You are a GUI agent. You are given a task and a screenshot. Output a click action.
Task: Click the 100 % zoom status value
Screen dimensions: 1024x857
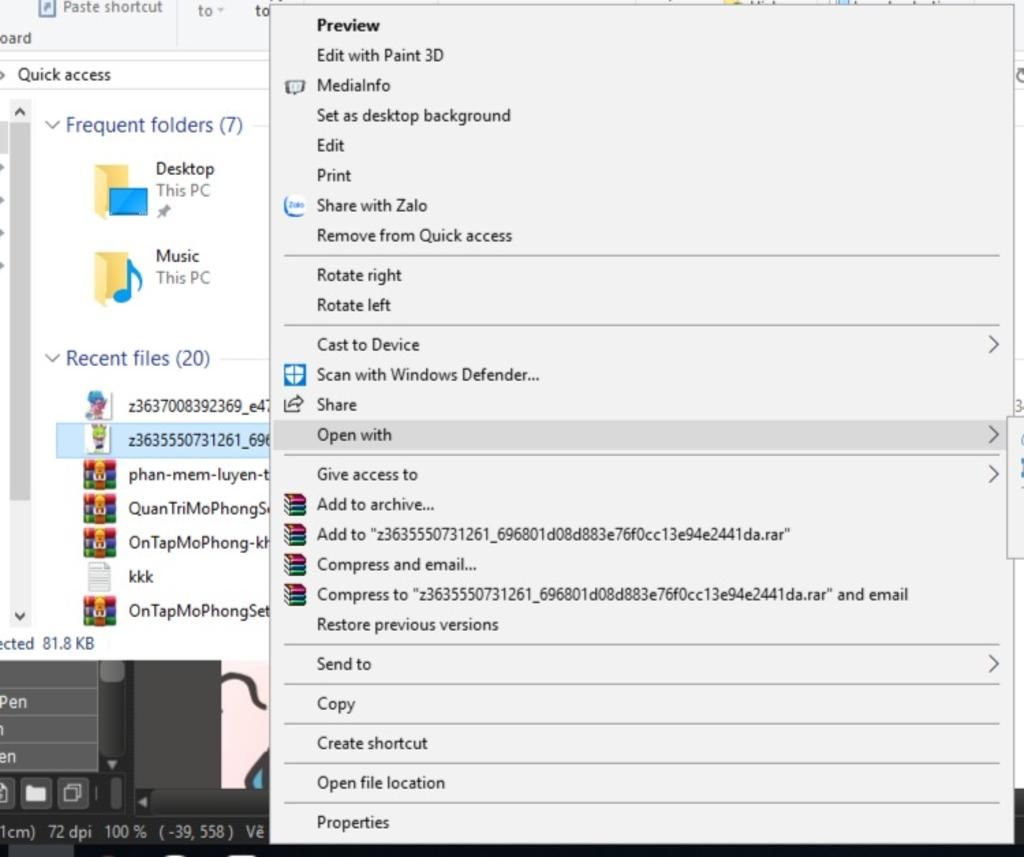point(125,832)
